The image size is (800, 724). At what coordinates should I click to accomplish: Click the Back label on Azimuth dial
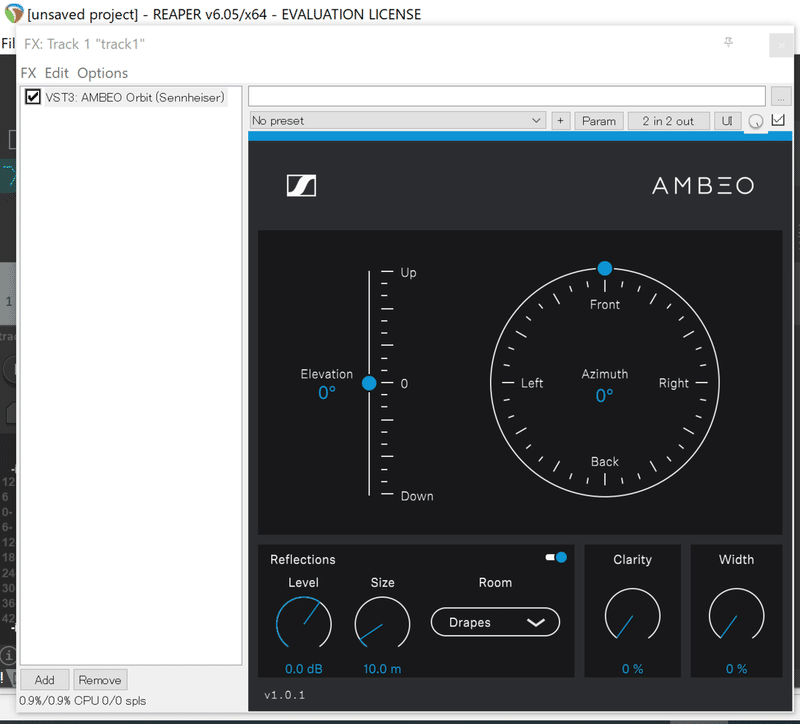605,462
